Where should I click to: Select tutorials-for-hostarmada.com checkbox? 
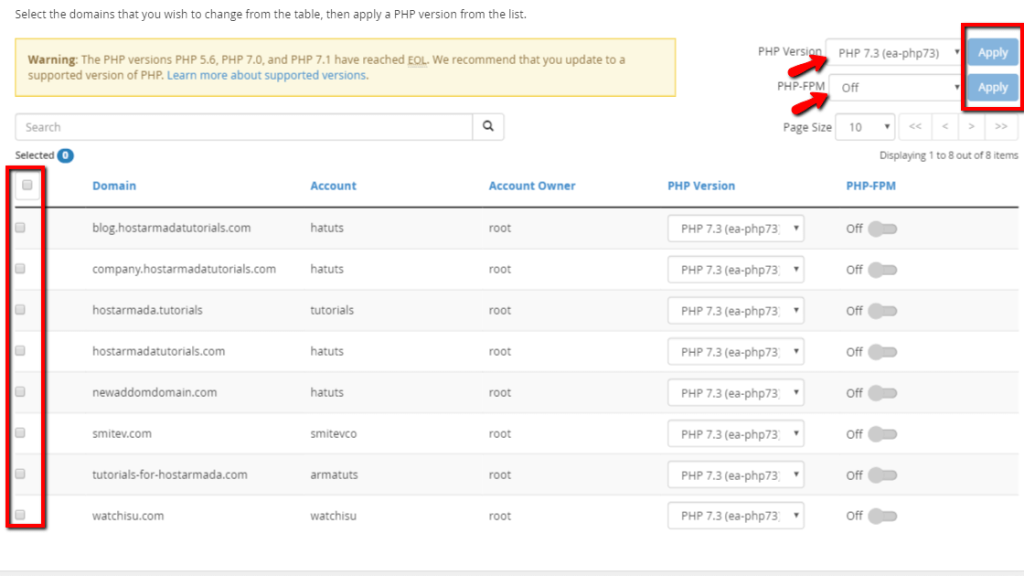(x=20, y=474)
